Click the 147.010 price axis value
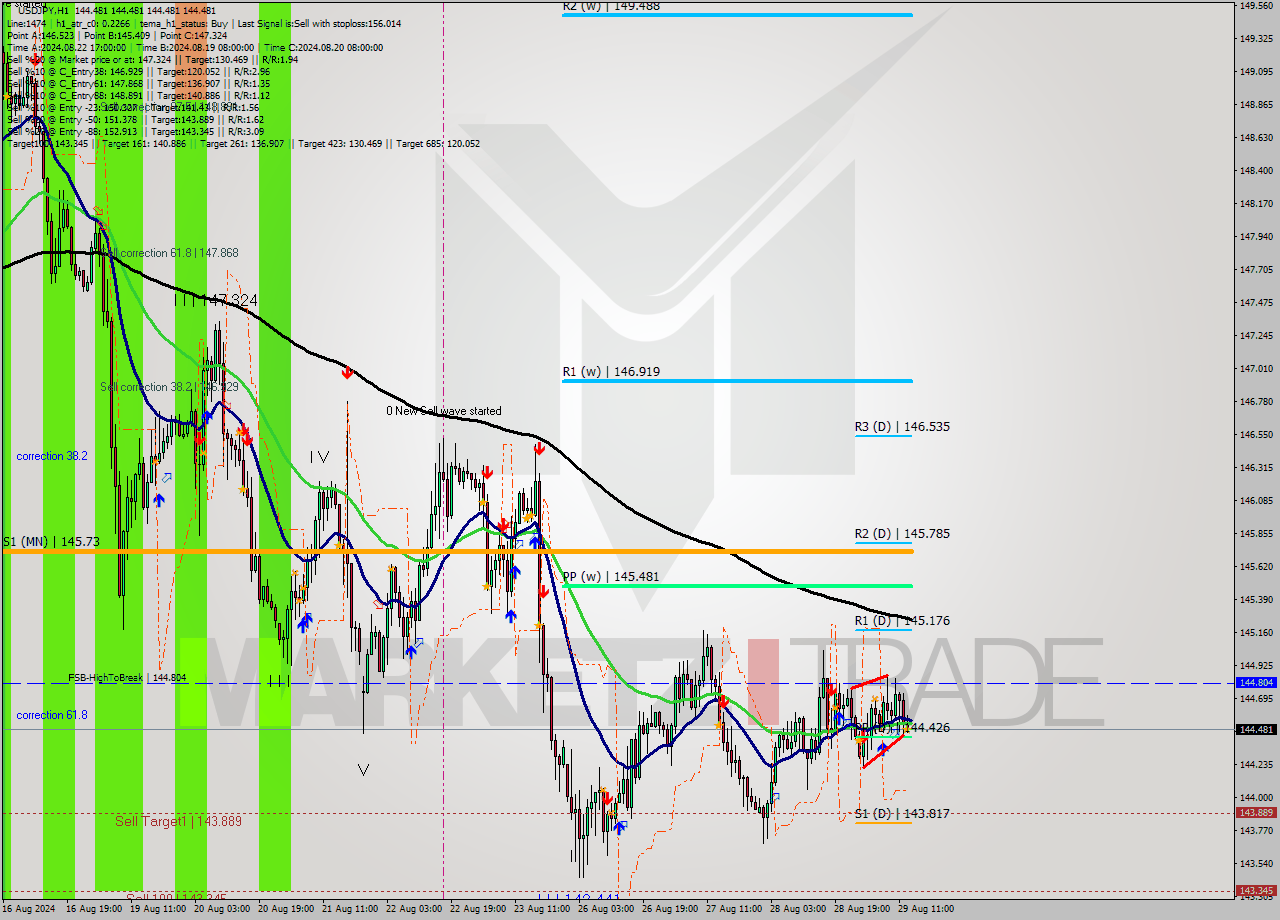This screenshot has height=920, width=1280. [x=1256, y=368]
